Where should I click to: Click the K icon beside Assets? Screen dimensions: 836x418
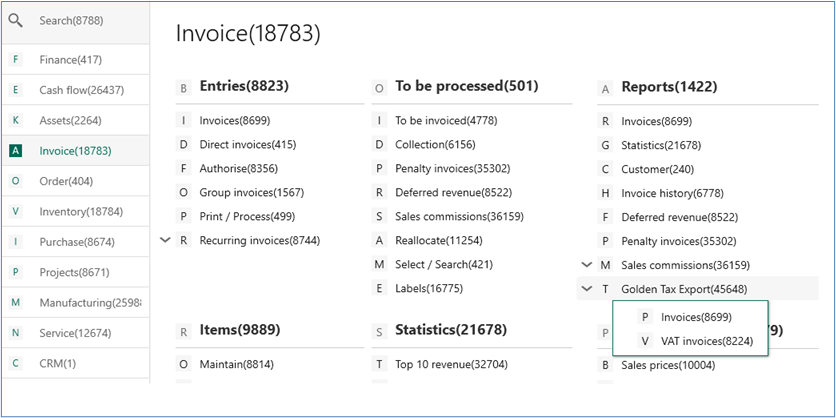click(x=15, y=120)
